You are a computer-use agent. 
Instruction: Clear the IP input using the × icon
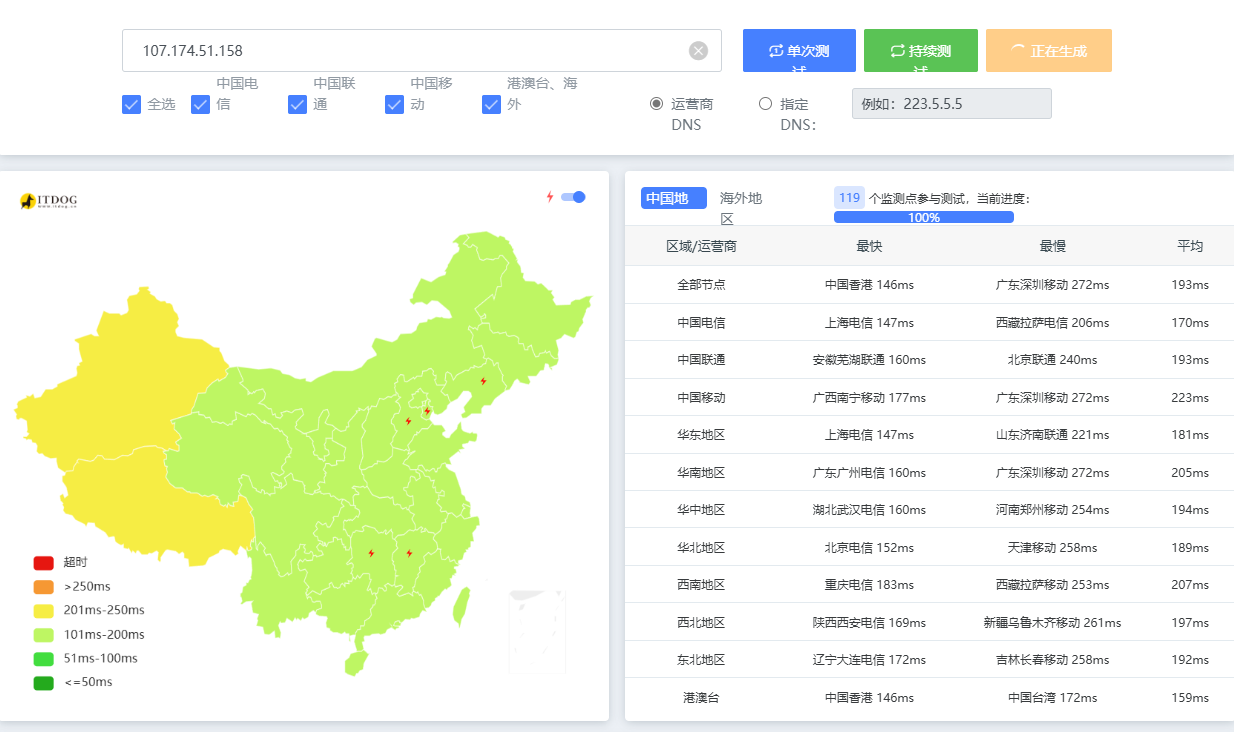tap(696, 50)
